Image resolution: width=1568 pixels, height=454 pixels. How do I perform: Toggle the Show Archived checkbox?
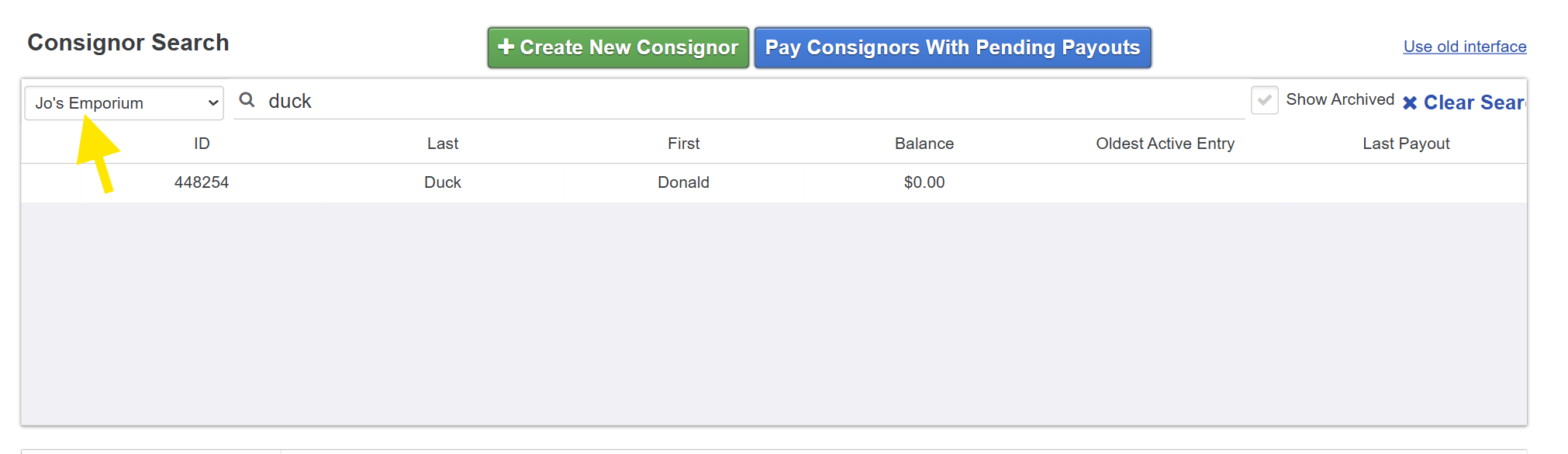pyautogui.click(x=1264, y=100)
